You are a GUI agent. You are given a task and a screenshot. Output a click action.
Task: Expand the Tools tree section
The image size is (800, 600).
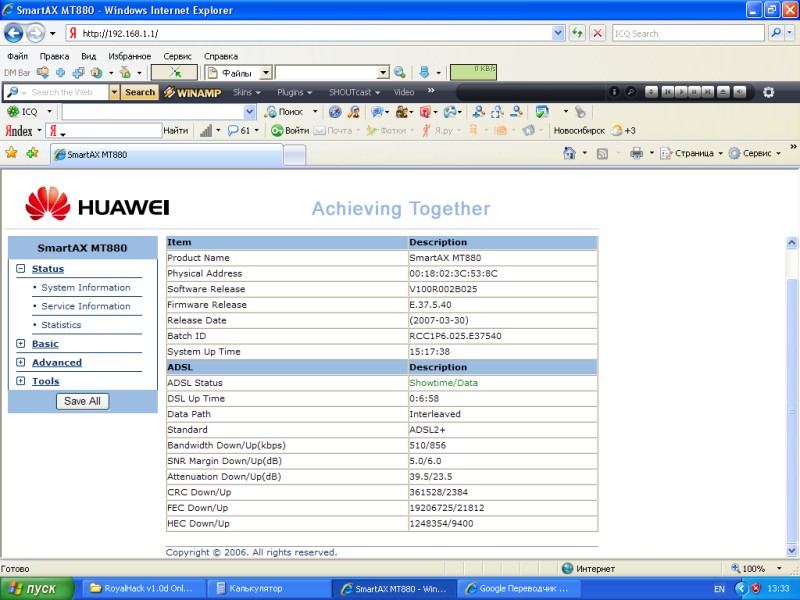coord(20,381)
